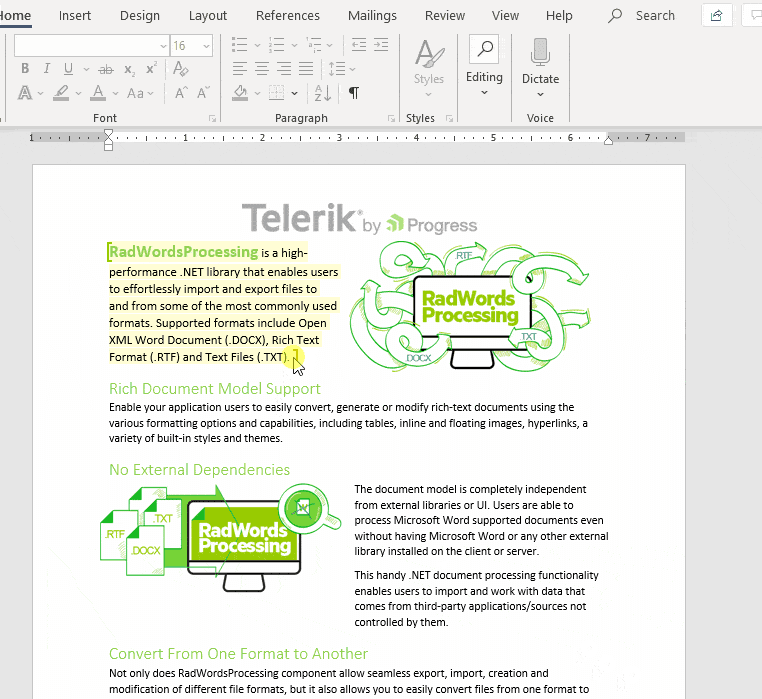Open the Change Case menu

pyautogui.click(x=140, y=93)
